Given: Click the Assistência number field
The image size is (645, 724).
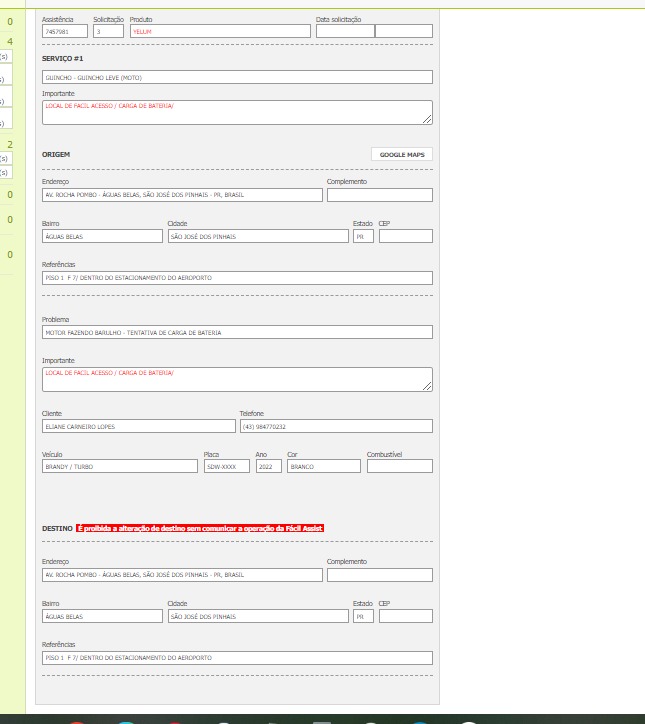Looking at the screenshot, I should [x=65, y=31].
